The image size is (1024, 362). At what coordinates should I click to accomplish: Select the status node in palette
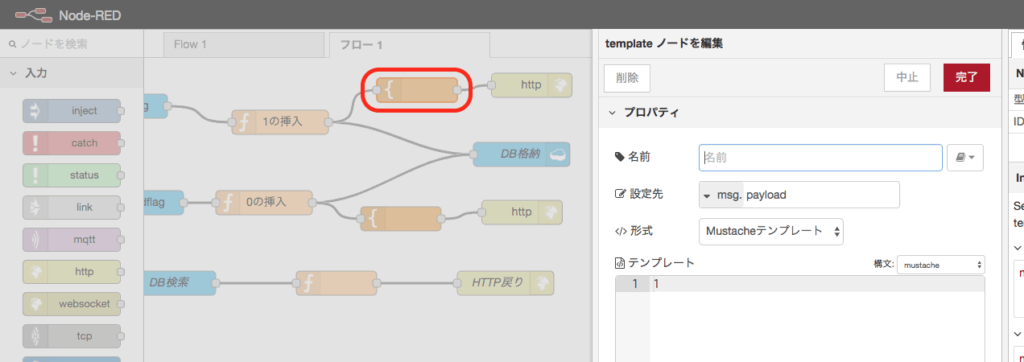tap(72, 175)
